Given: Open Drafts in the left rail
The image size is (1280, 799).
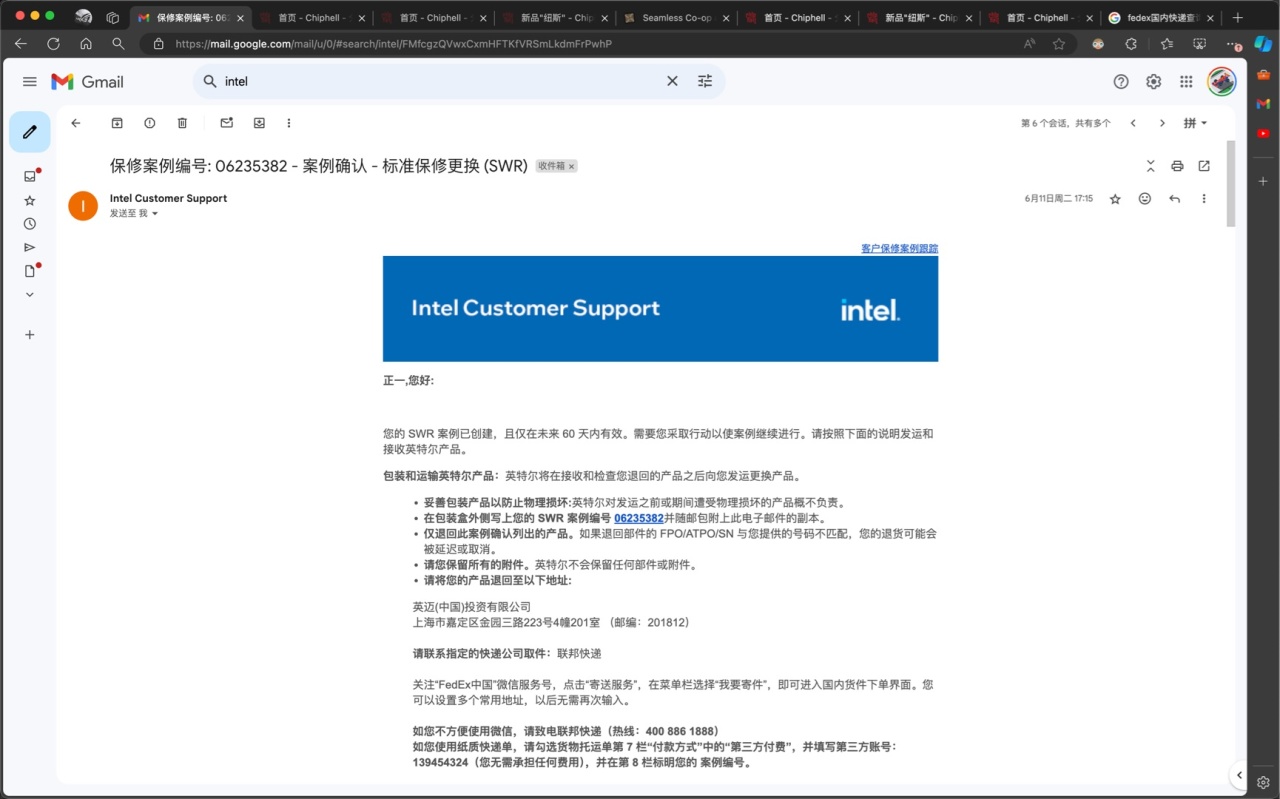Looking at the screenshot, I should pyautogui.click(x=30, y=271).
